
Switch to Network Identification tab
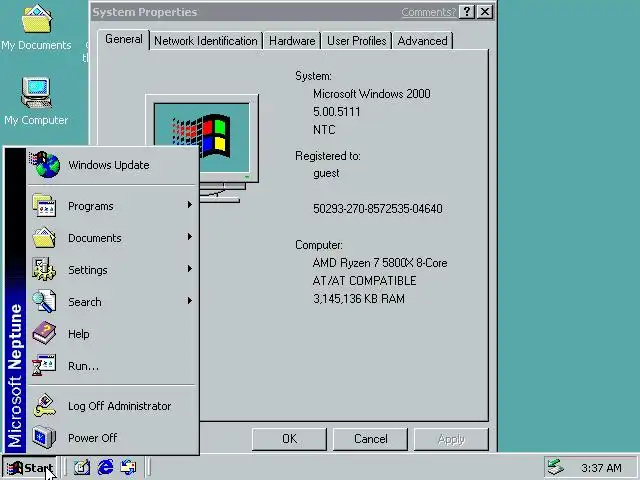(206, 41)
